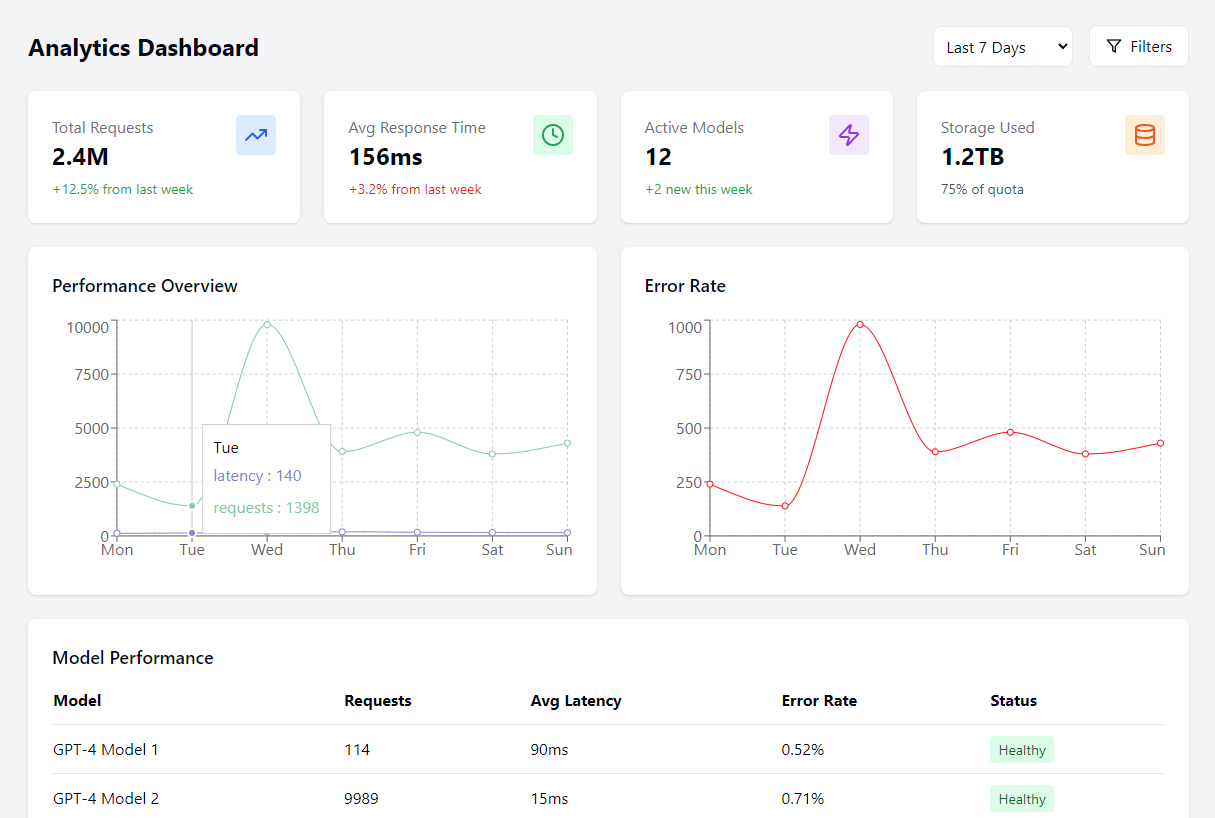
Task: Select the Error Rate panel header
Action: pyautogui.click(x=685, y=286)
